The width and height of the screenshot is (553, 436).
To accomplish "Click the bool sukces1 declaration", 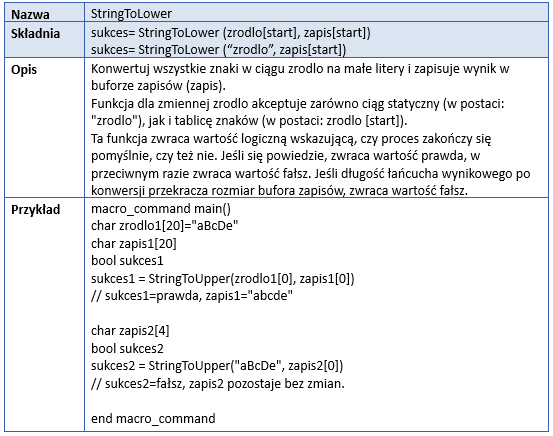I will pos(127,261).
